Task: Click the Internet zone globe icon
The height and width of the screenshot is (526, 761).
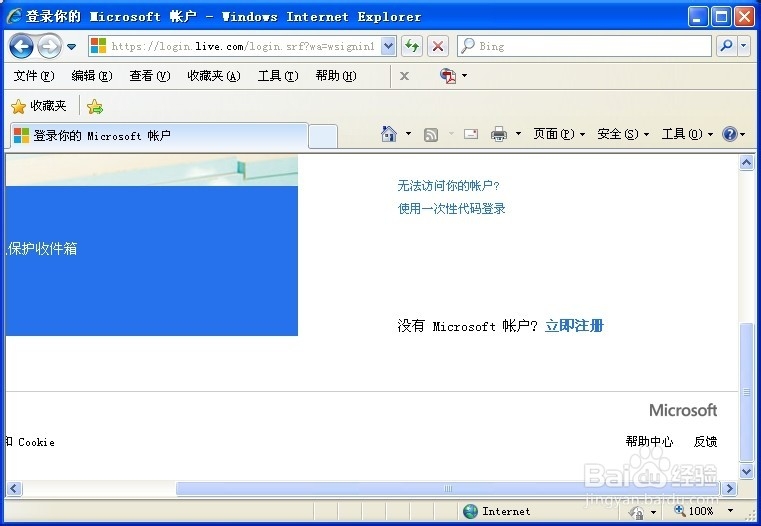Action: tap(470, 511)
